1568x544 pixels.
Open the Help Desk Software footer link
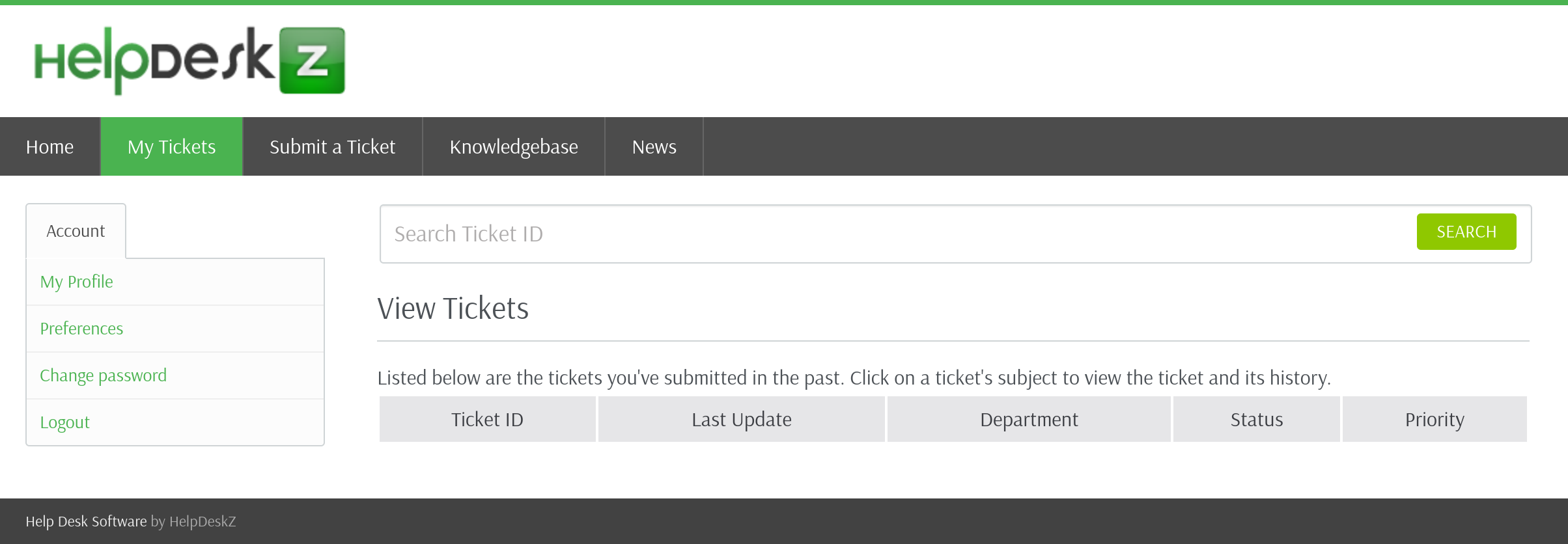click(86, 521)
